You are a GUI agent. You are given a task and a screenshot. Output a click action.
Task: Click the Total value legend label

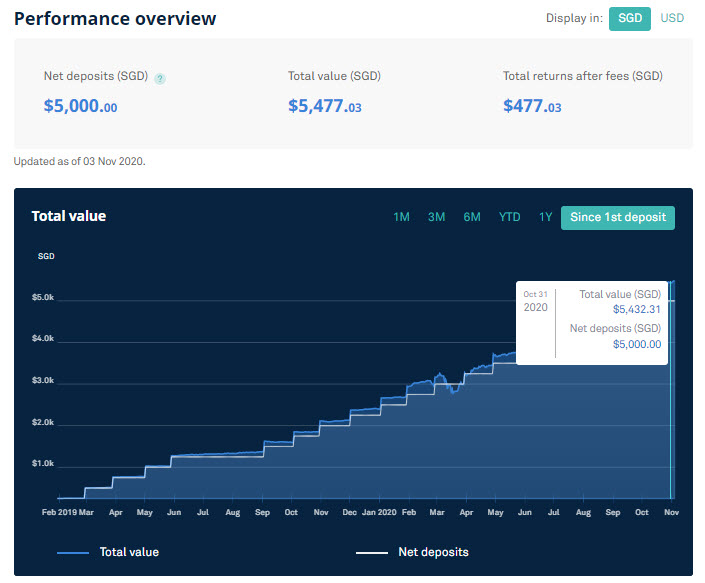[129, 552]
